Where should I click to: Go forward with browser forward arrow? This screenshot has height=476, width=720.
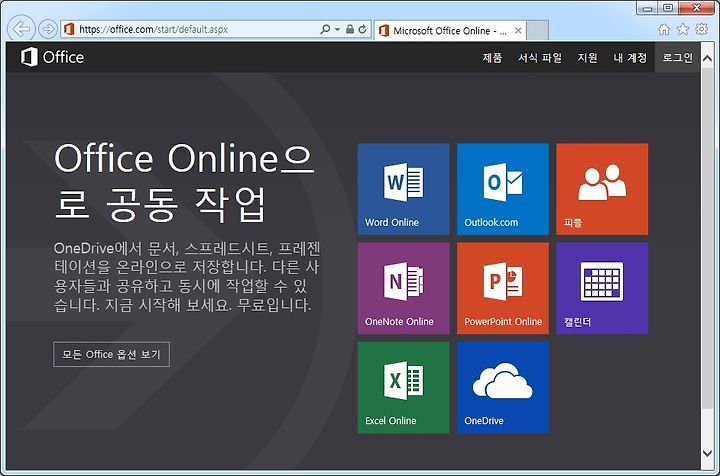coord(47,29)
